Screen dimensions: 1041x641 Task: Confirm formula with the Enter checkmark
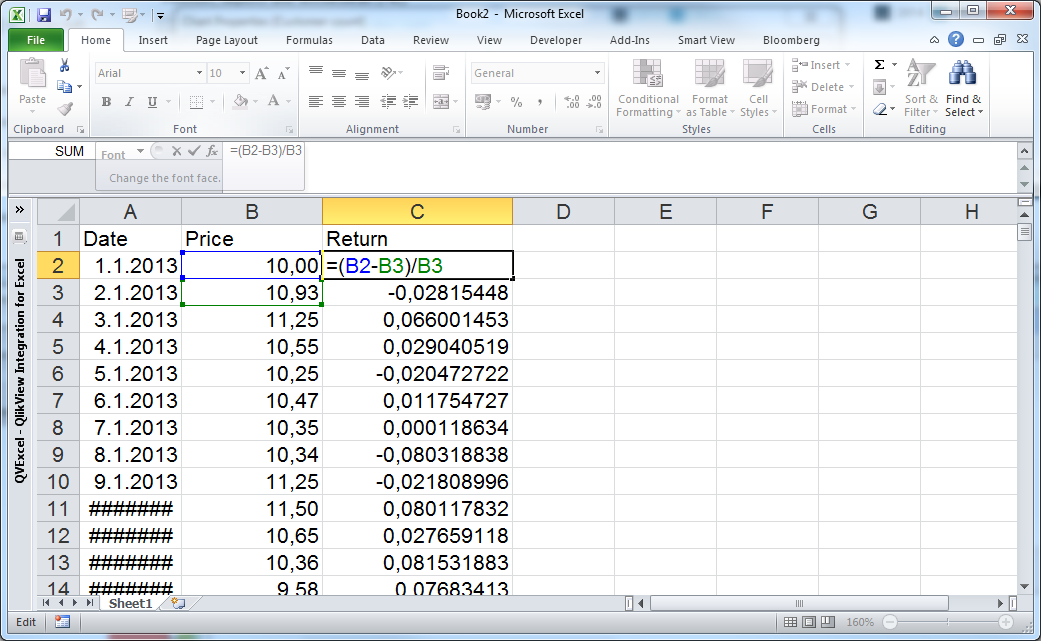tap(194, 152)
